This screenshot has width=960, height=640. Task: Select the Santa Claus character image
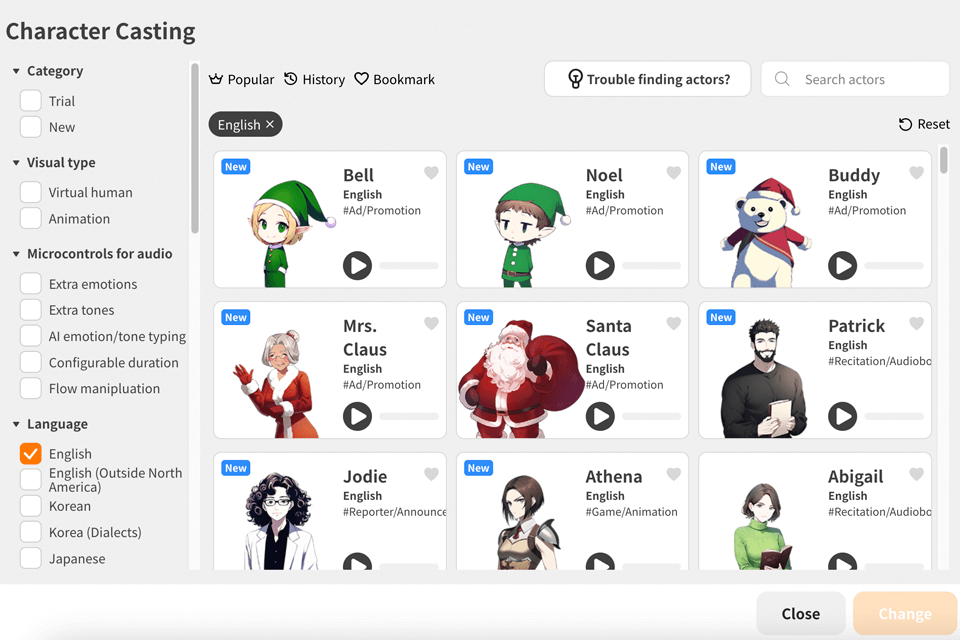[520, 378]
